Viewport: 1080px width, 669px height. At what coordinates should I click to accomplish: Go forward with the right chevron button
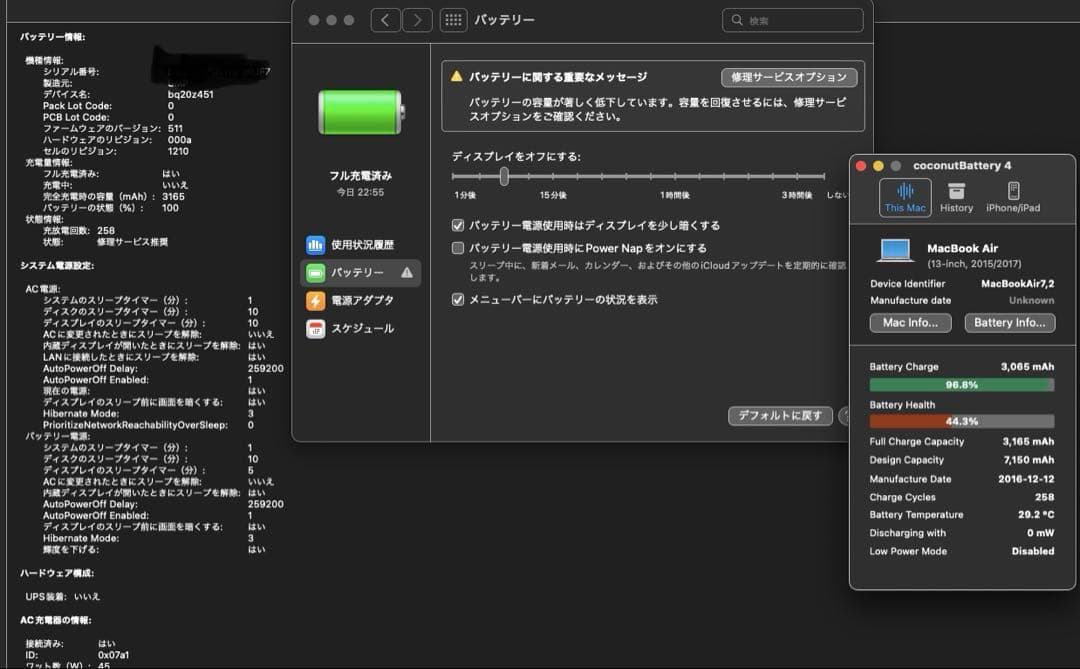point(417,20)
